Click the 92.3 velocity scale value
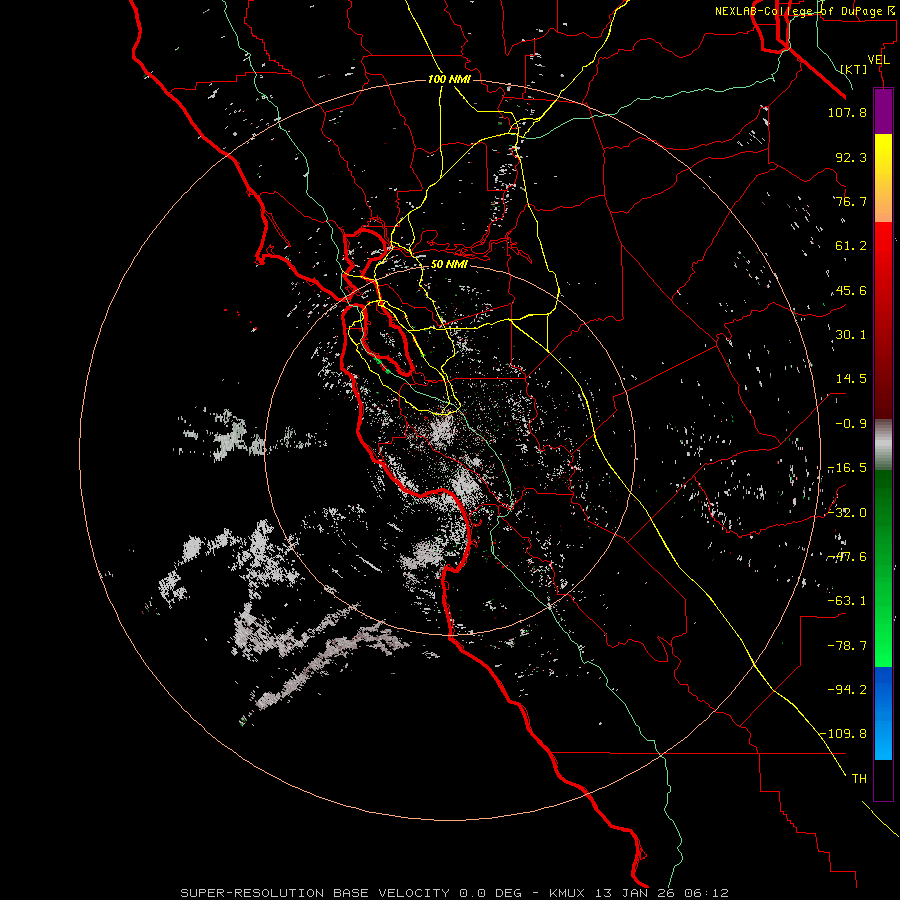The width and height of the screenshot is (900, 900). (x=851, y=157)
